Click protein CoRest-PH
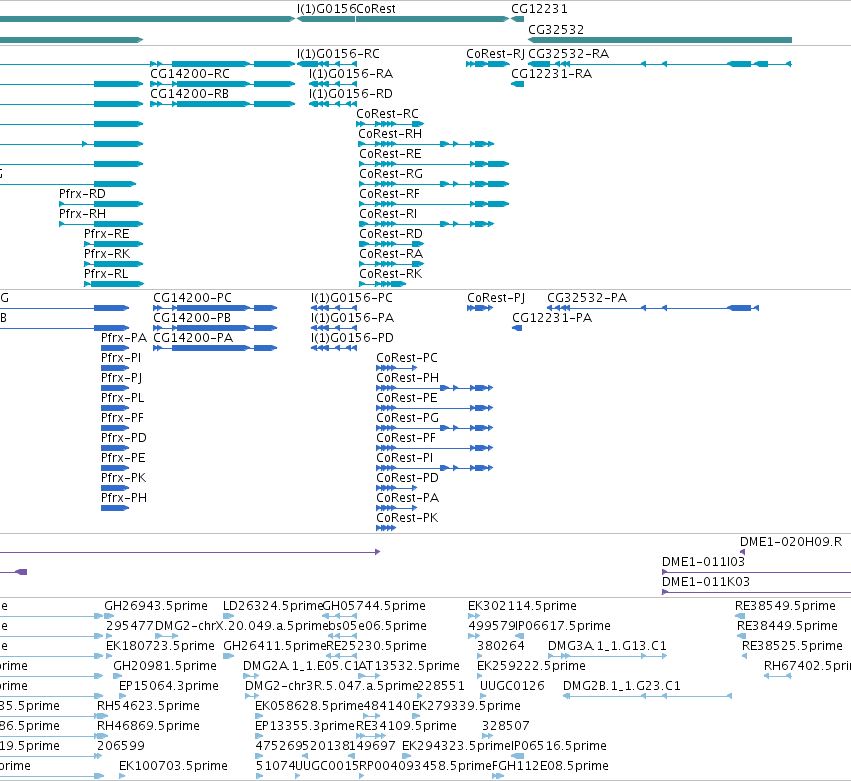 tap(434, 389)
